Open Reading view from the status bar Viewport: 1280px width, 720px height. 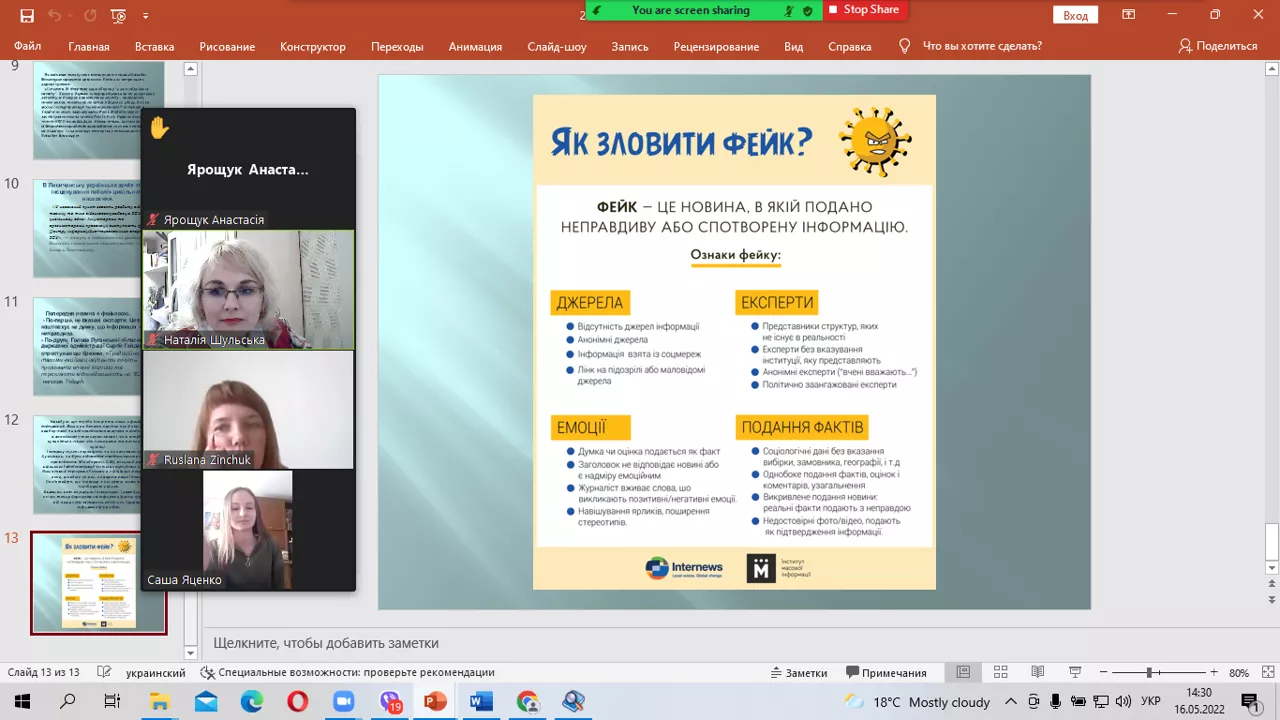[x=1036, y=672]
